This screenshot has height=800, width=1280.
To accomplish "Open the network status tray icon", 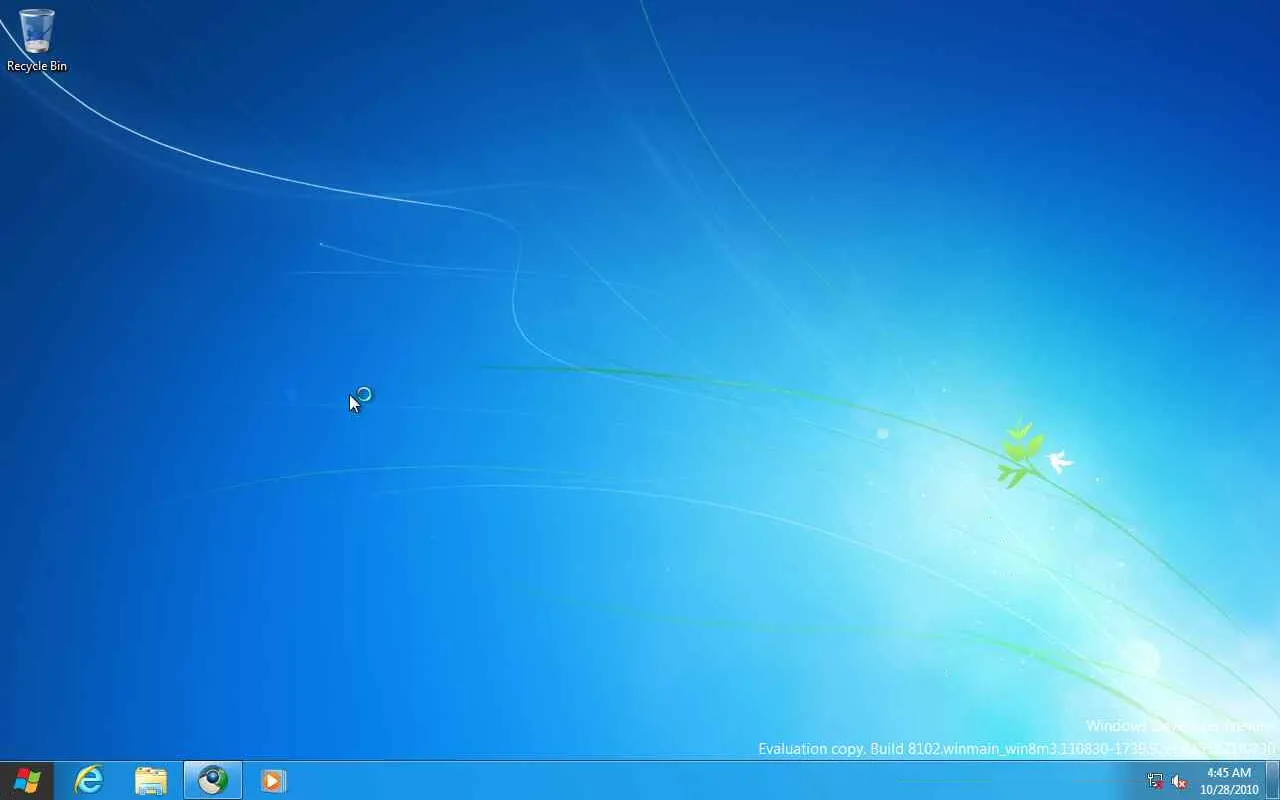I will (1156, 781).
